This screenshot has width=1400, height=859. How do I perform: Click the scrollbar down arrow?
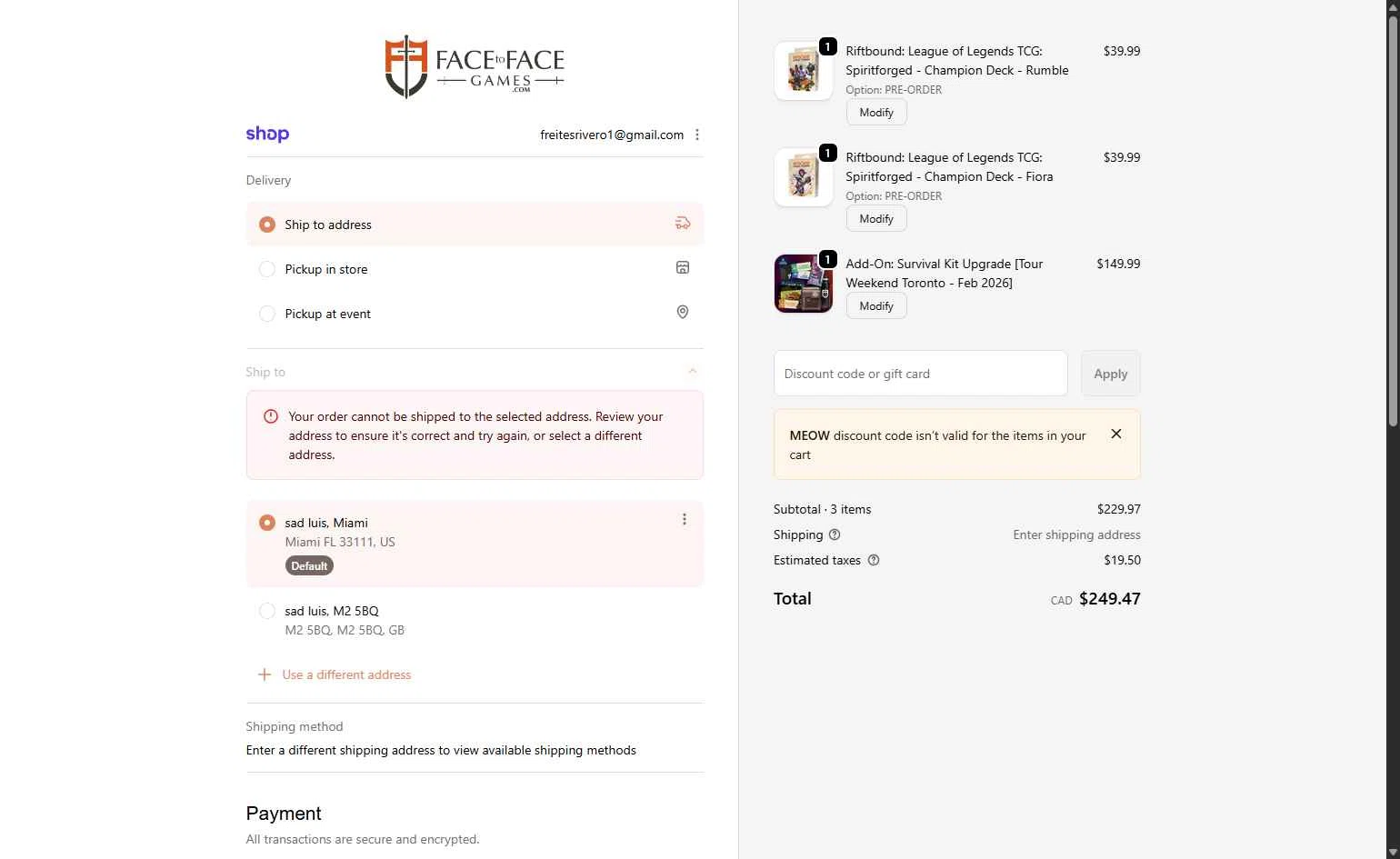coord(1392,852)
